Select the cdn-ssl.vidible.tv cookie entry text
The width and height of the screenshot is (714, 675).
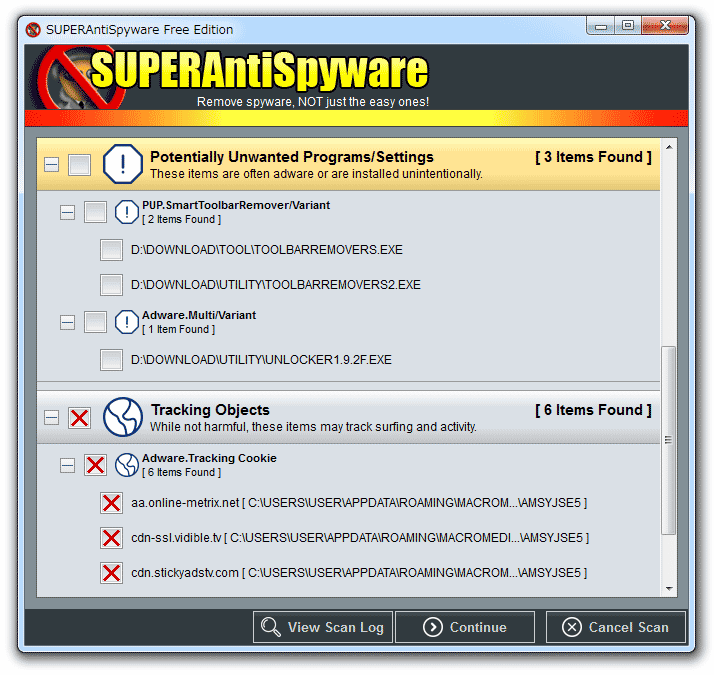coord(360,538)
